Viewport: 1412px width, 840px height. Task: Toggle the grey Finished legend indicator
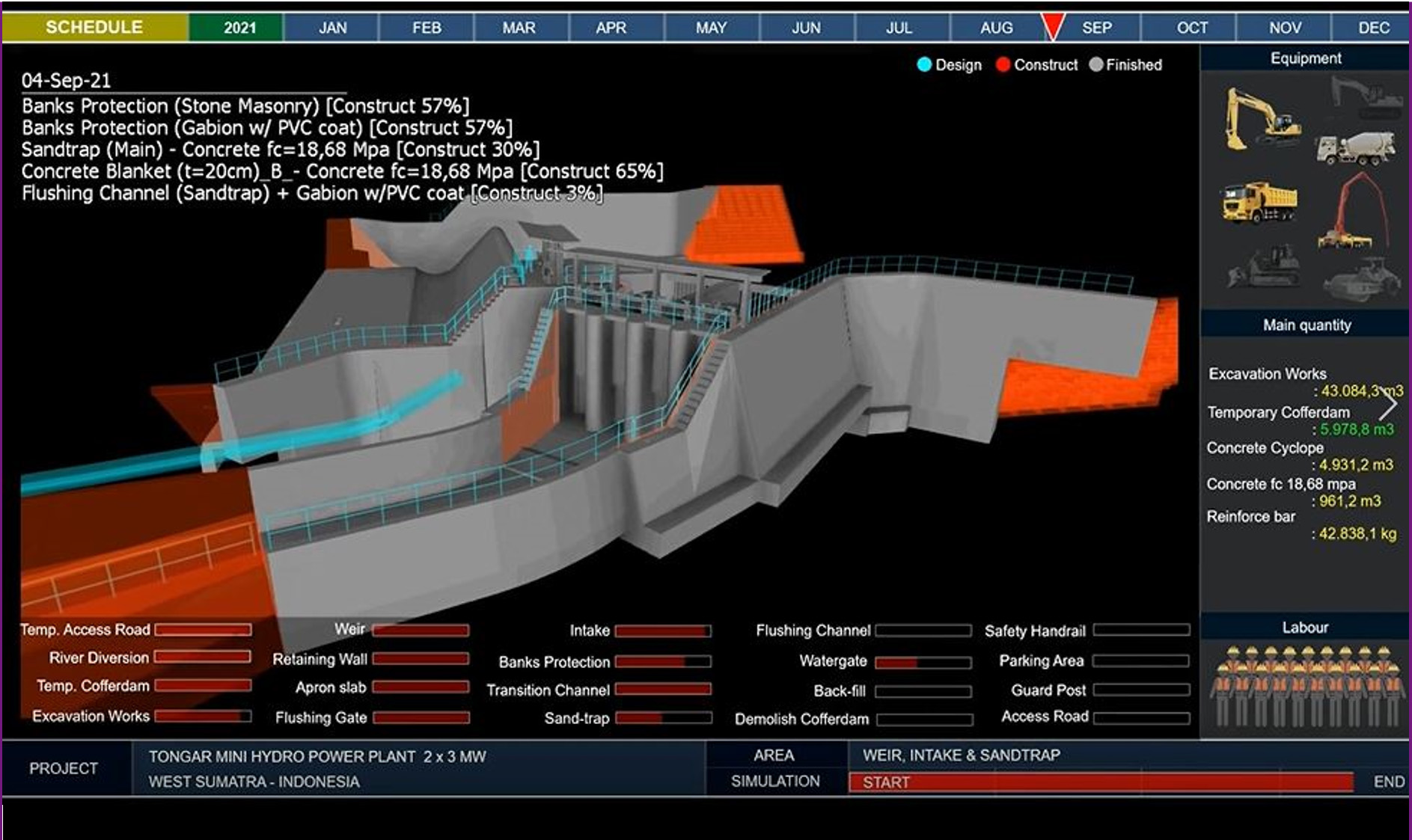point(1096,65)
